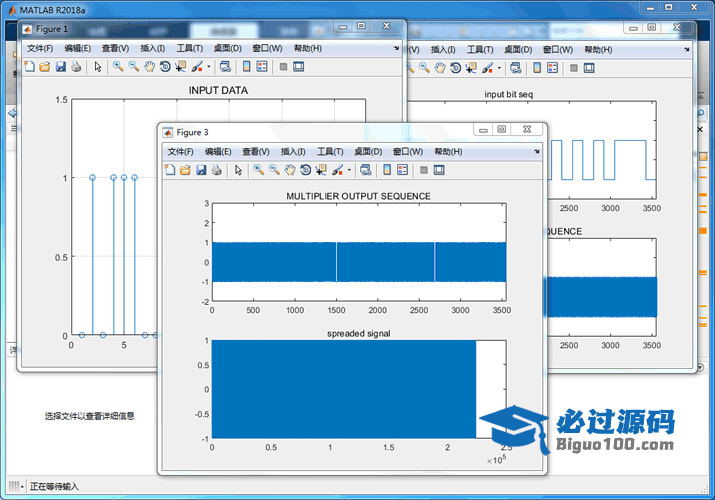Insert colorbar in Figure 3
715x500 pixels.
387,170
